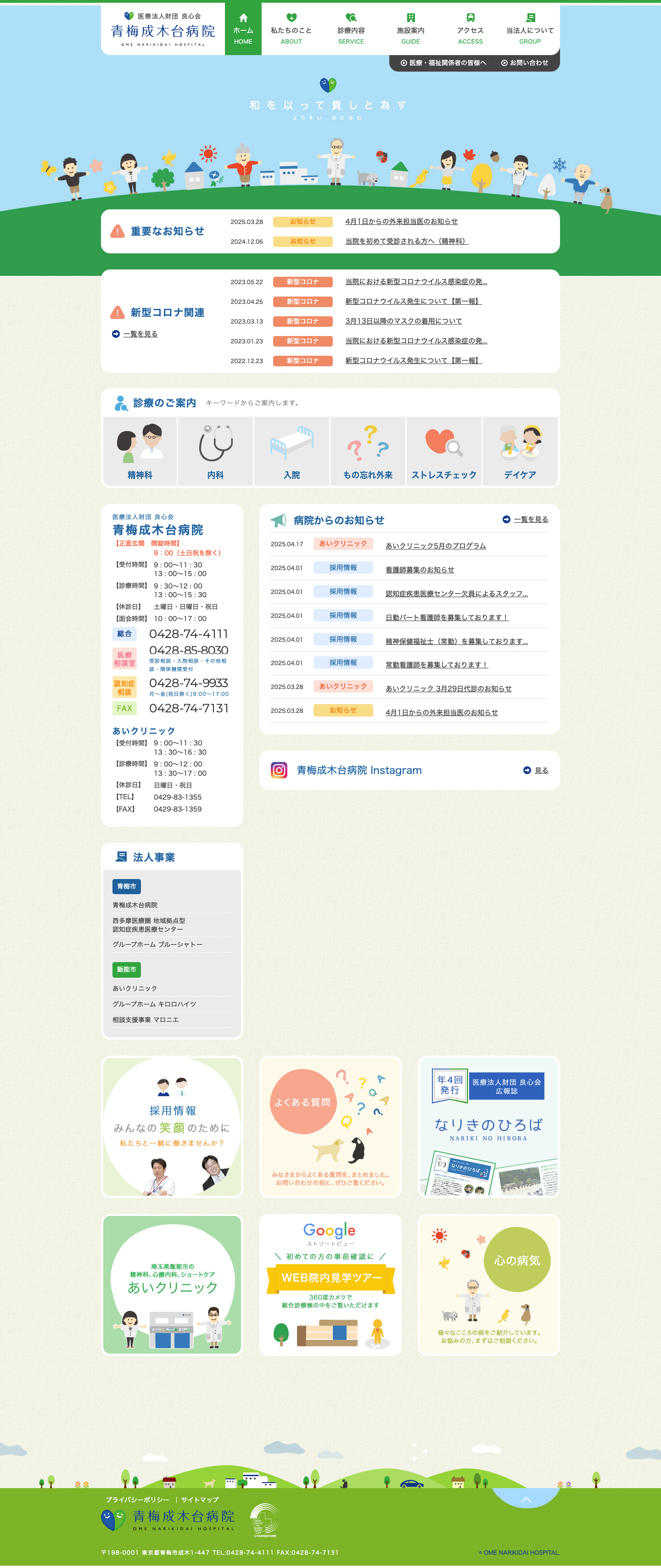This screenshot has width=661, height=1568.
Task: Select the もの忘れ外来 question marks icon
Action: (x=368, y=451)
